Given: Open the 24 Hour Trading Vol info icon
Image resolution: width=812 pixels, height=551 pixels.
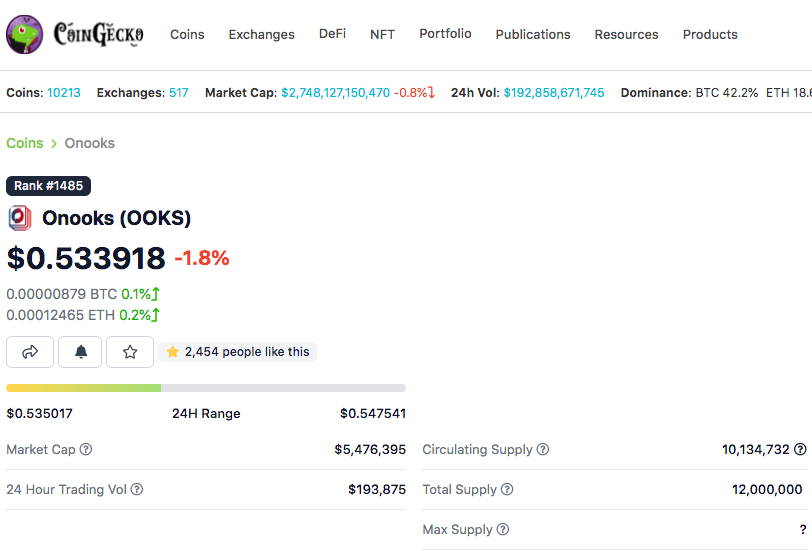Looking at the screenshot, I should click(x=137, y=489).
